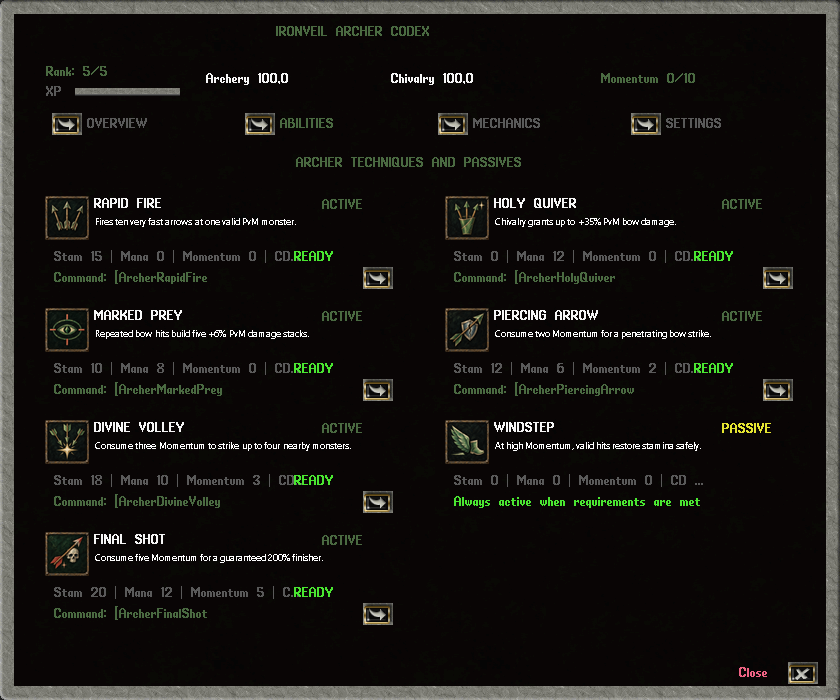Click the Piercing Arrow shield icon
This screenshot has height=700, width=840.
[467, 329]
